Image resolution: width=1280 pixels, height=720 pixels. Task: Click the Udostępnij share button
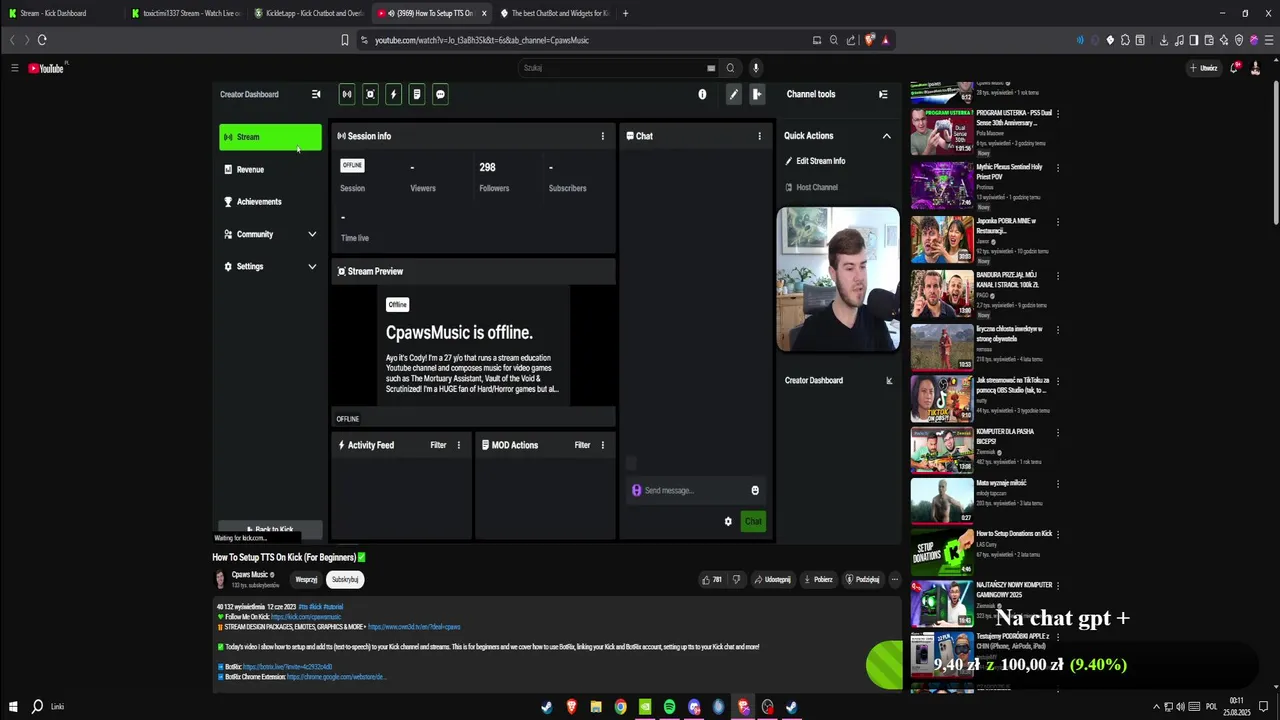(772, 579)
